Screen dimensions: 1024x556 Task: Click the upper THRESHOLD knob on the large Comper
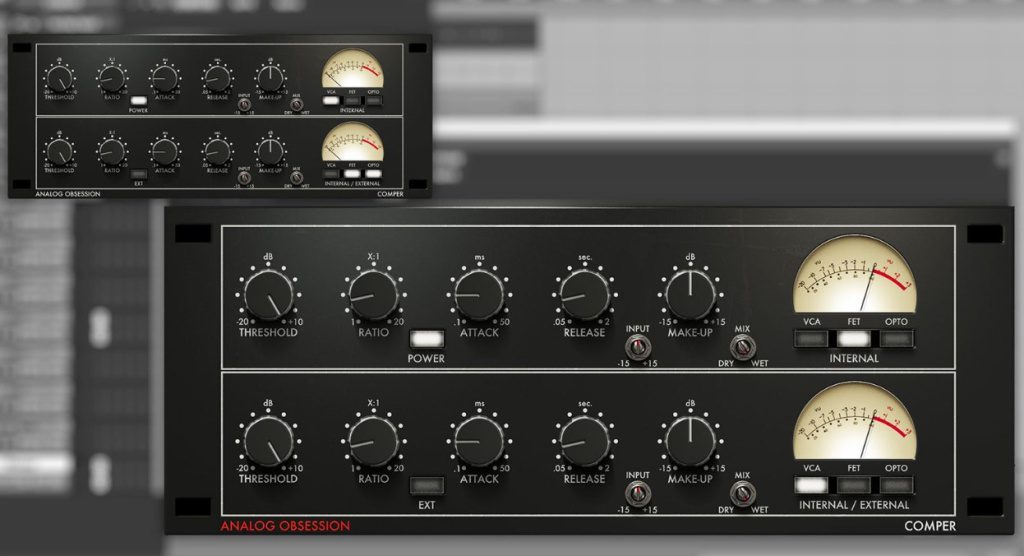click(268, 295)
